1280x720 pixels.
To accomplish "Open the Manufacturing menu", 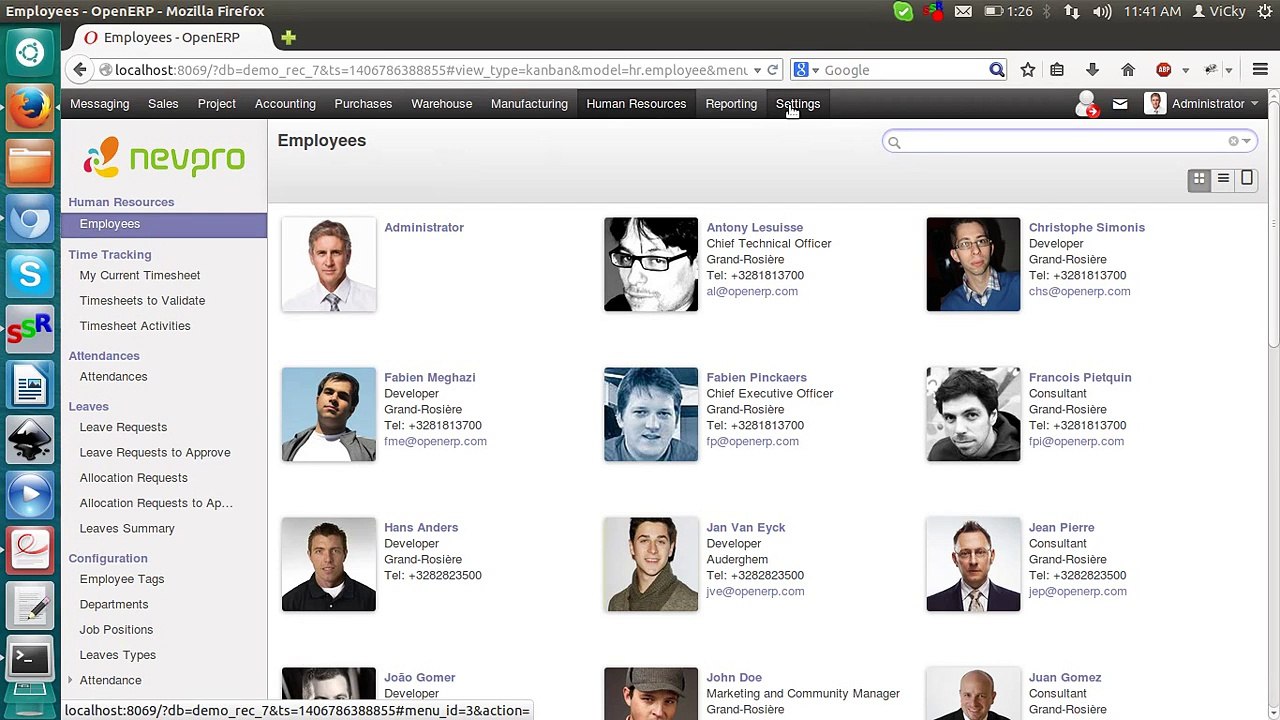I will tap(529, 104).
